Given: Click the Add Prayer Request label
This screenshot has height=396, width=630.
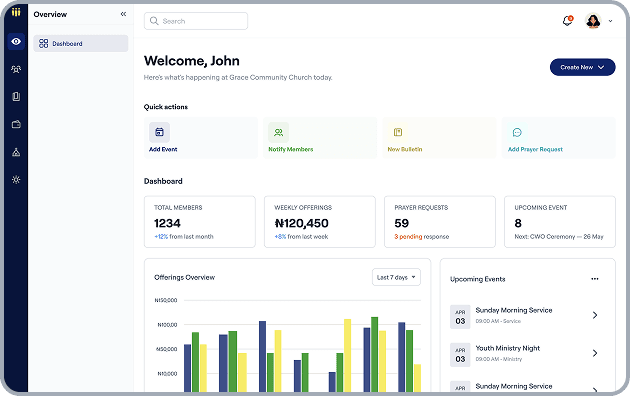Looking at the screenshot, I should (535, 149).
